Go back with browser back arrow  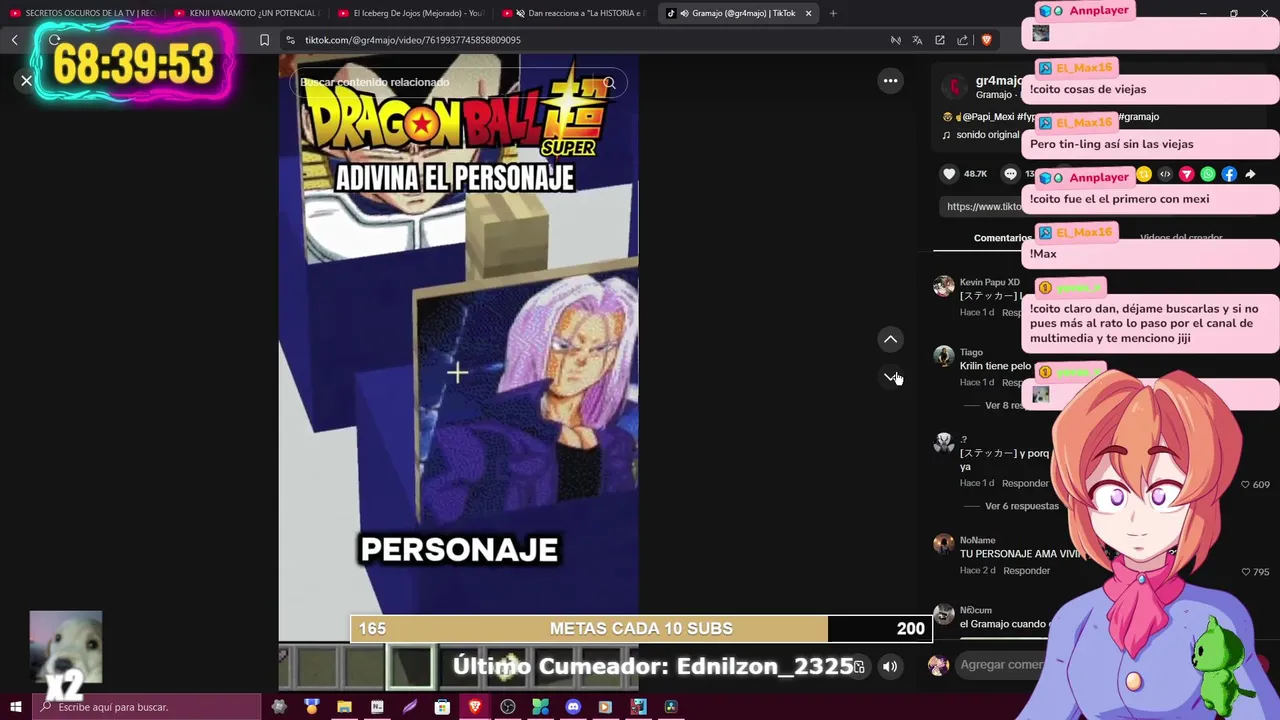[x=15, y=40]
